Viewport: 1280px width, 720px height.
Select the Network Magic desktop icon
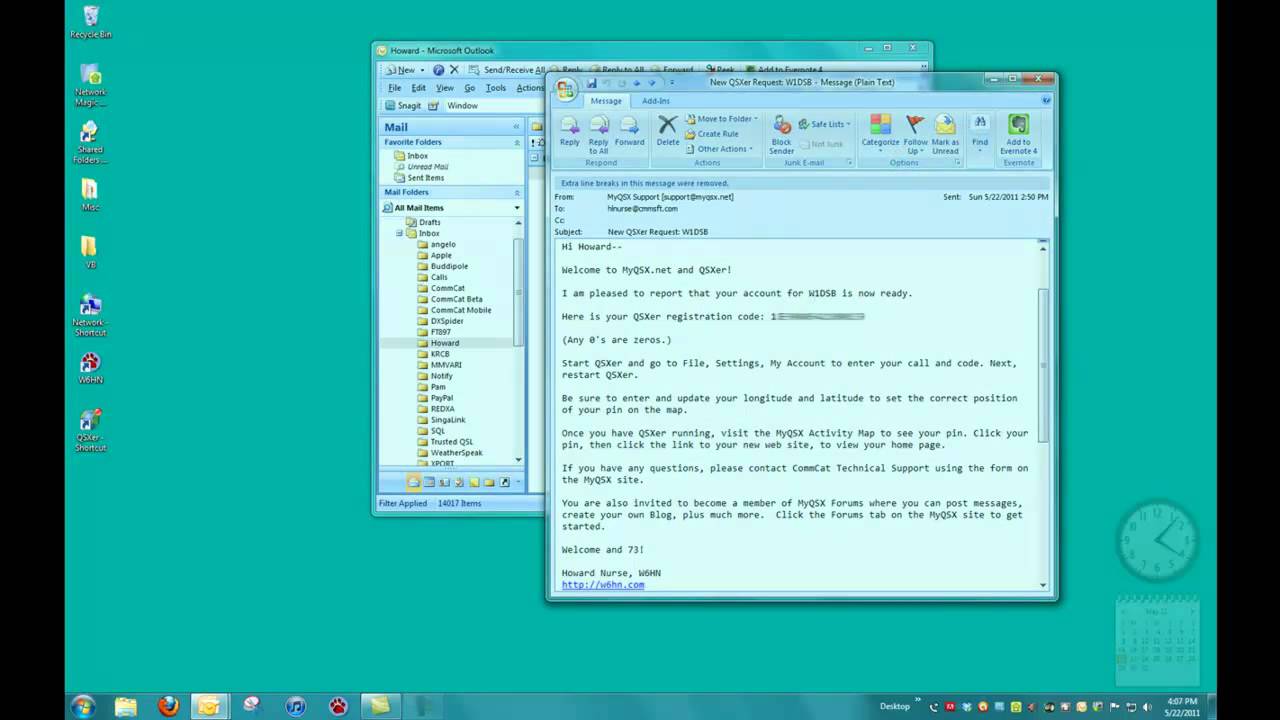coord(90,85)
